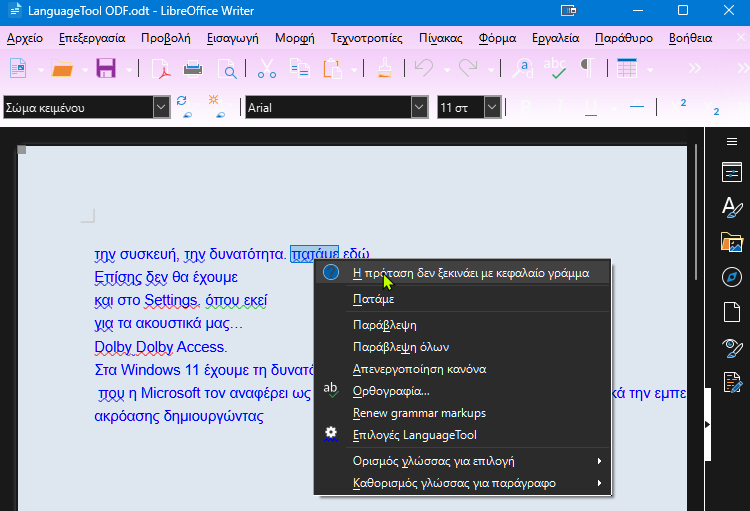This screenshot has height=511, width=750.
Task: Toggle italic formatting
Action: click(x=559, y=107)
